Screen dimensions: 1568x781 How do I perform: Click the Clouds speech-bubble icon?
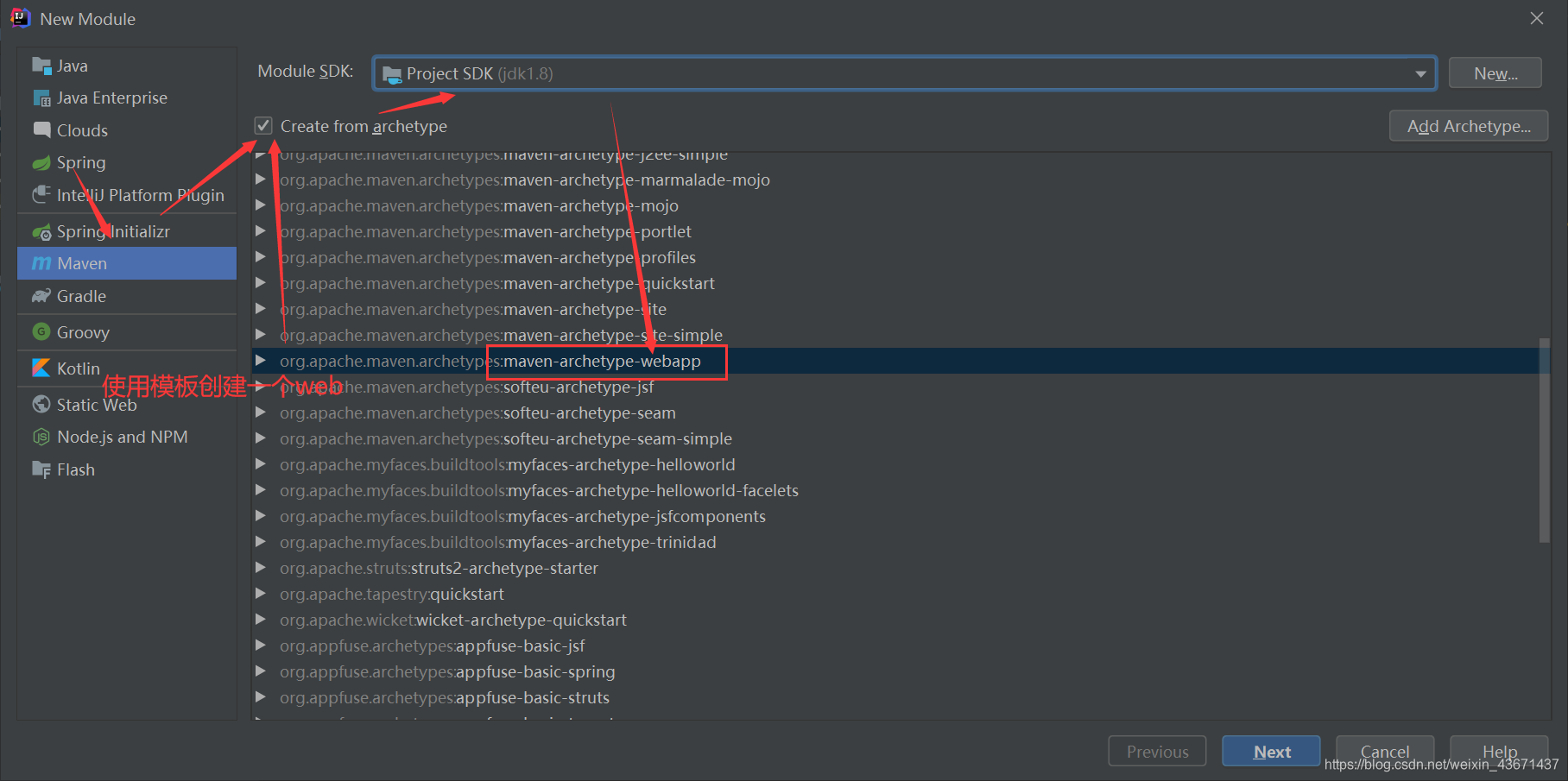tap(41, 130)
